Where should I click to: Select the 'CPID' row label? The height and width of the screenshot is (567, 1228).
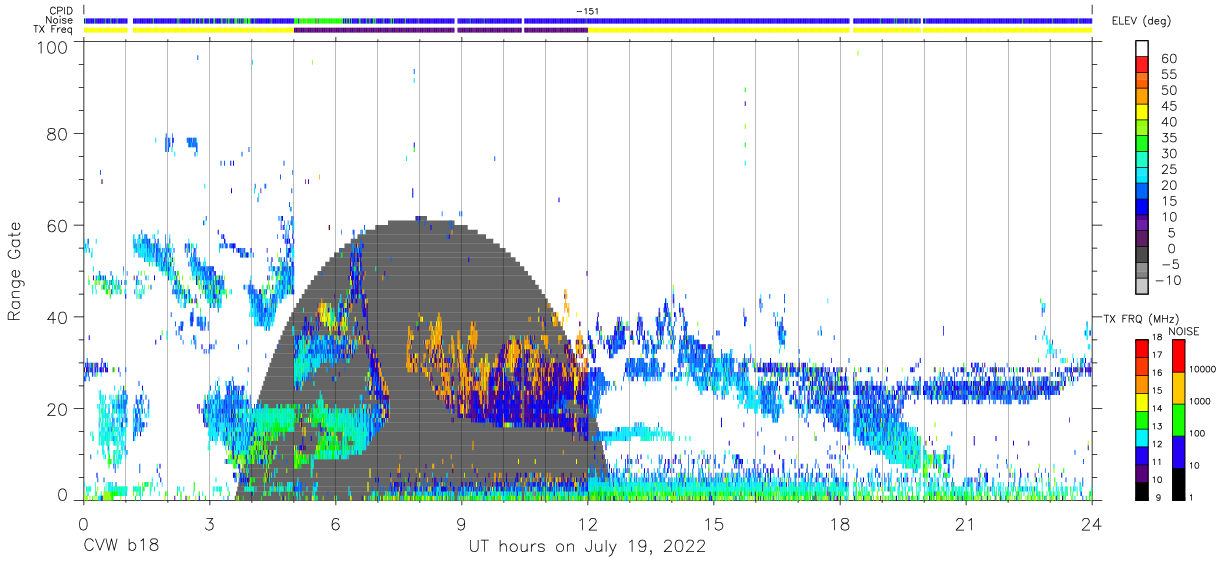(x=61, y=11)
